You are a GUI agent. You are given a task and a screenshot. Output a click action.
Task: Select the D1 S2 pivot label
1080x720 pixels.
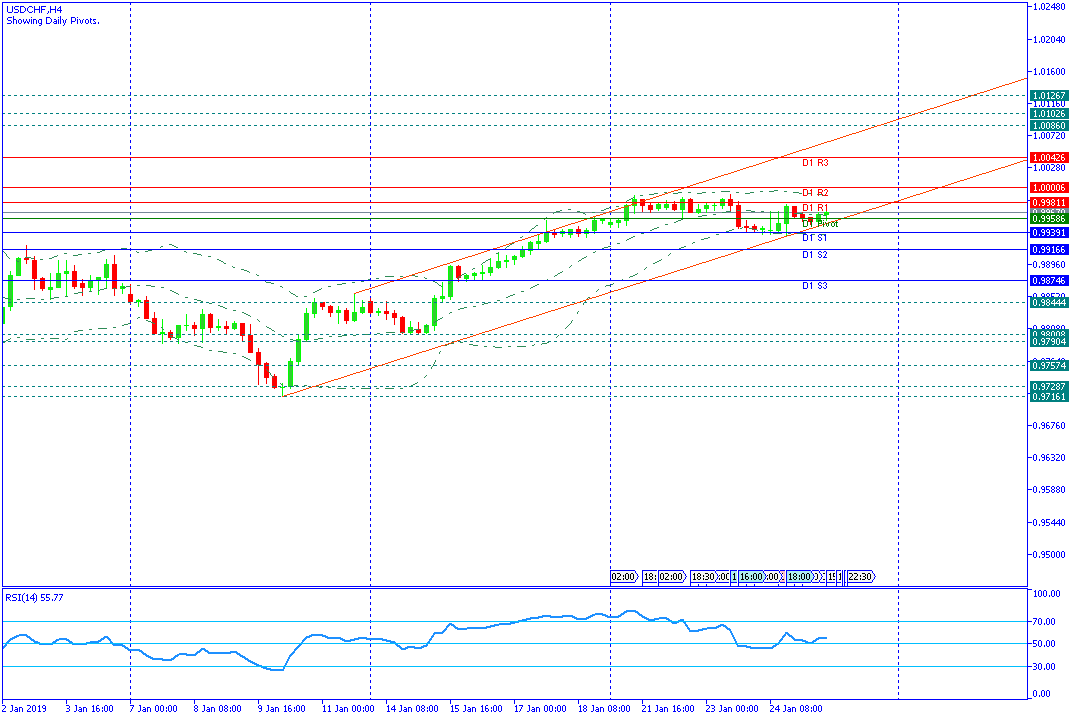point(814,255)
